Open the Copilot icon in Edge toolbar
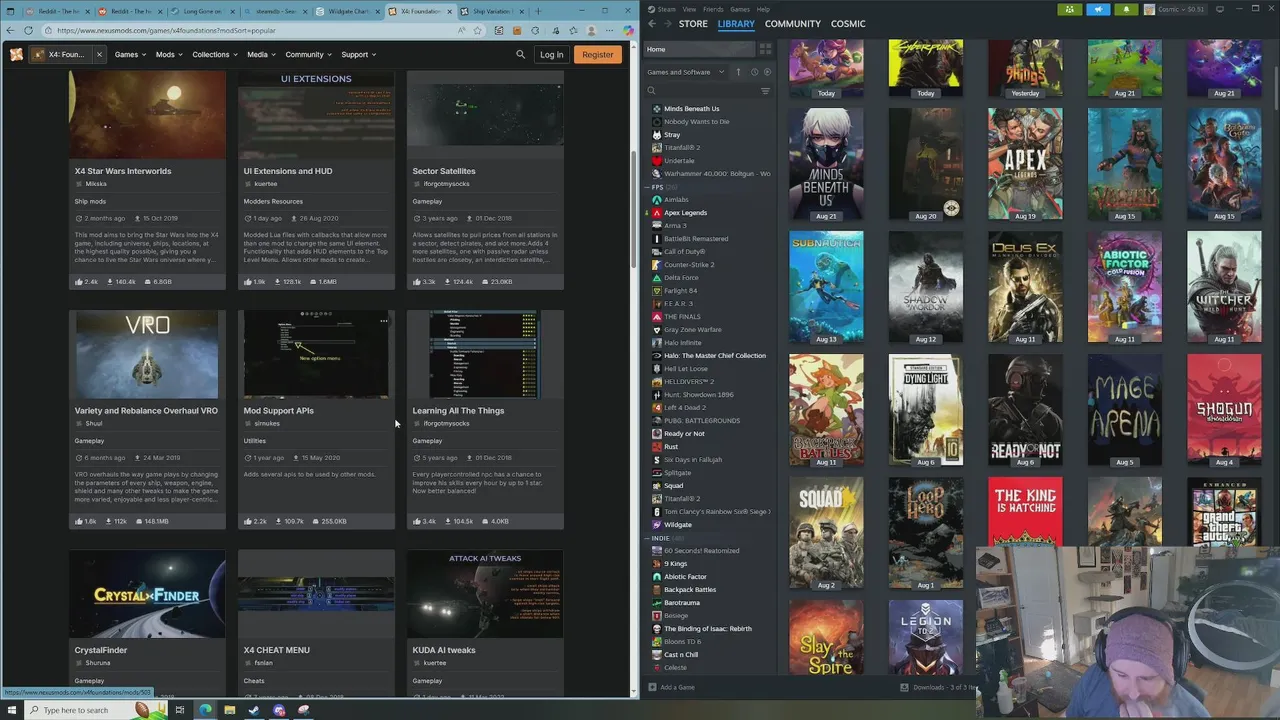This screenshot has height=720, width=1280. [x=627, y=30]
